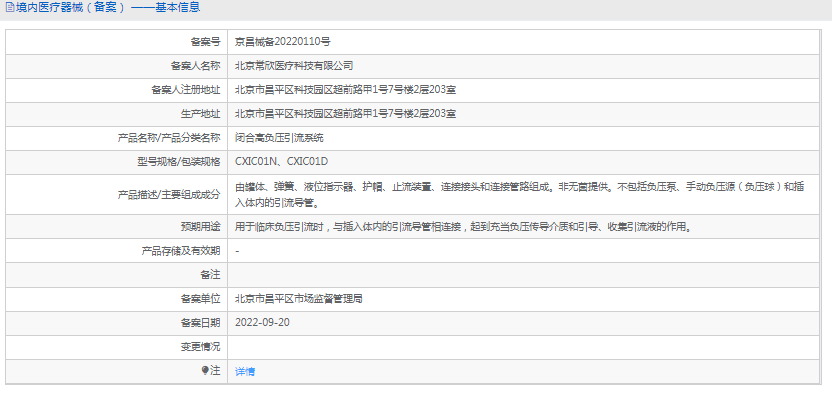The image size is (832, 393).
Task: Click the 备案号 row label
Action: [x=205, y=42]
